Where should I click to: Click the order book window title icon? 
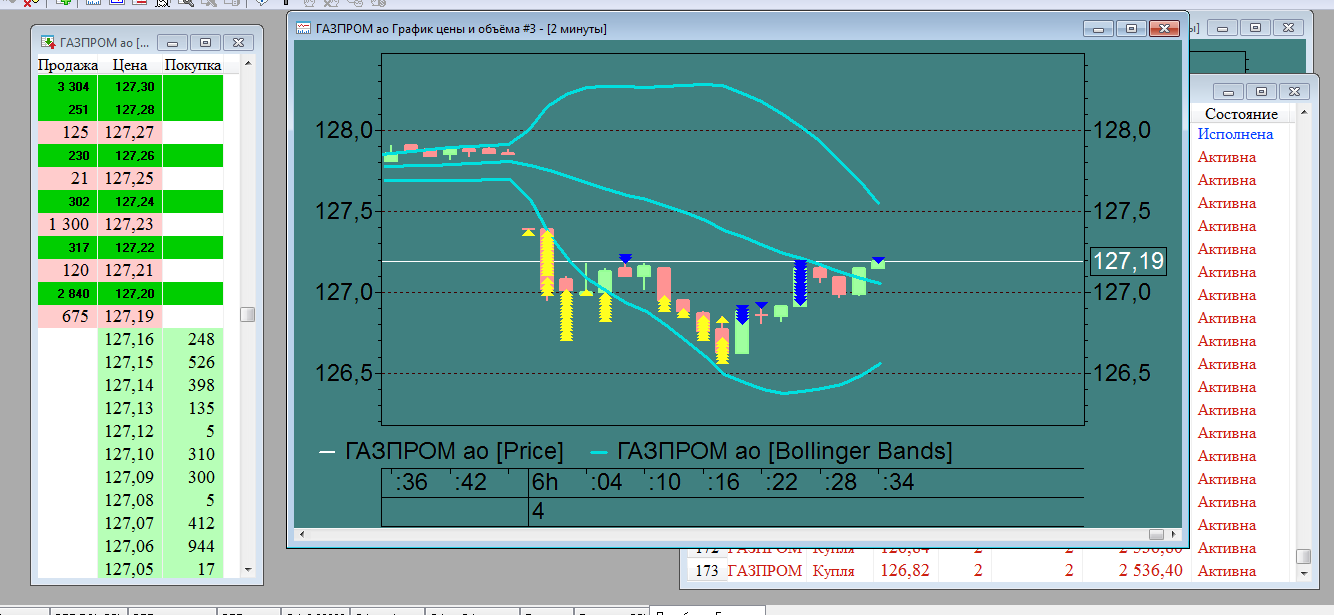click(x=47, y=42)
